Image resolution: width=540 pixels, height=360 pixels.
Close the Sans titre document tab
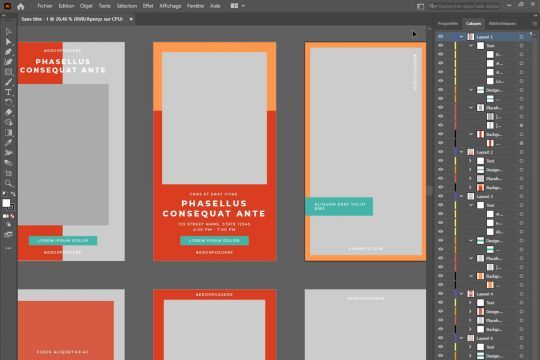[131, 19]
